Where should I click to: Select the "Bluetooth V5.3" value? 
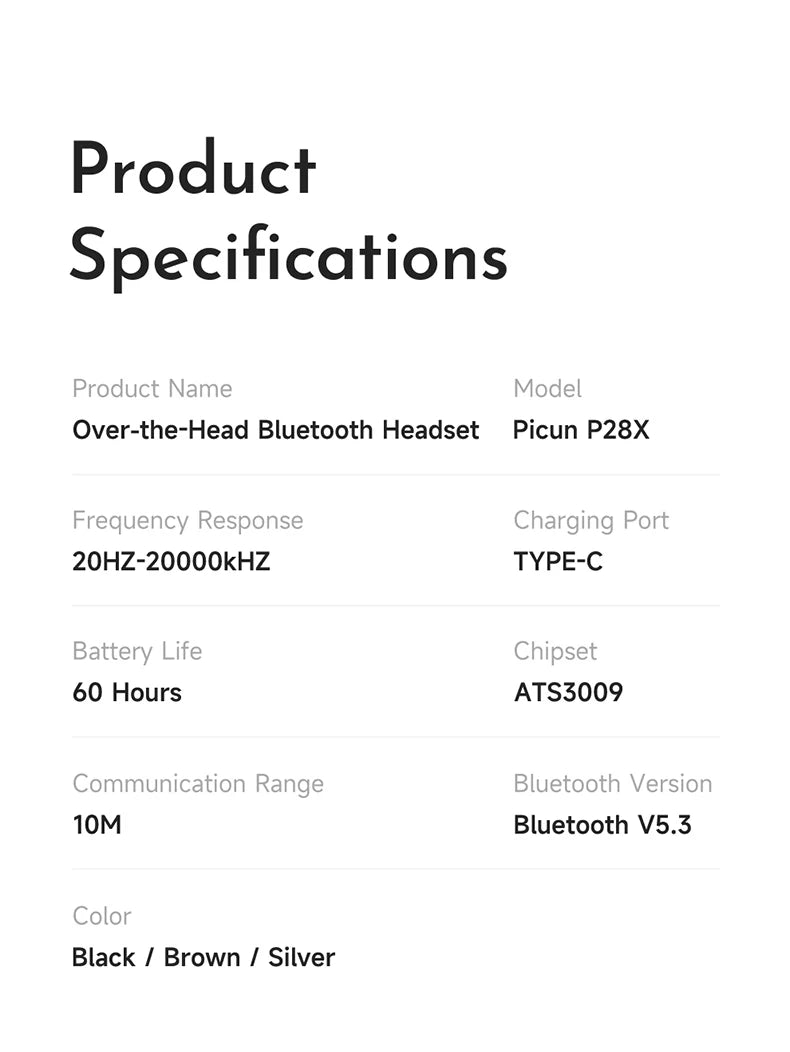click(602, 826)
